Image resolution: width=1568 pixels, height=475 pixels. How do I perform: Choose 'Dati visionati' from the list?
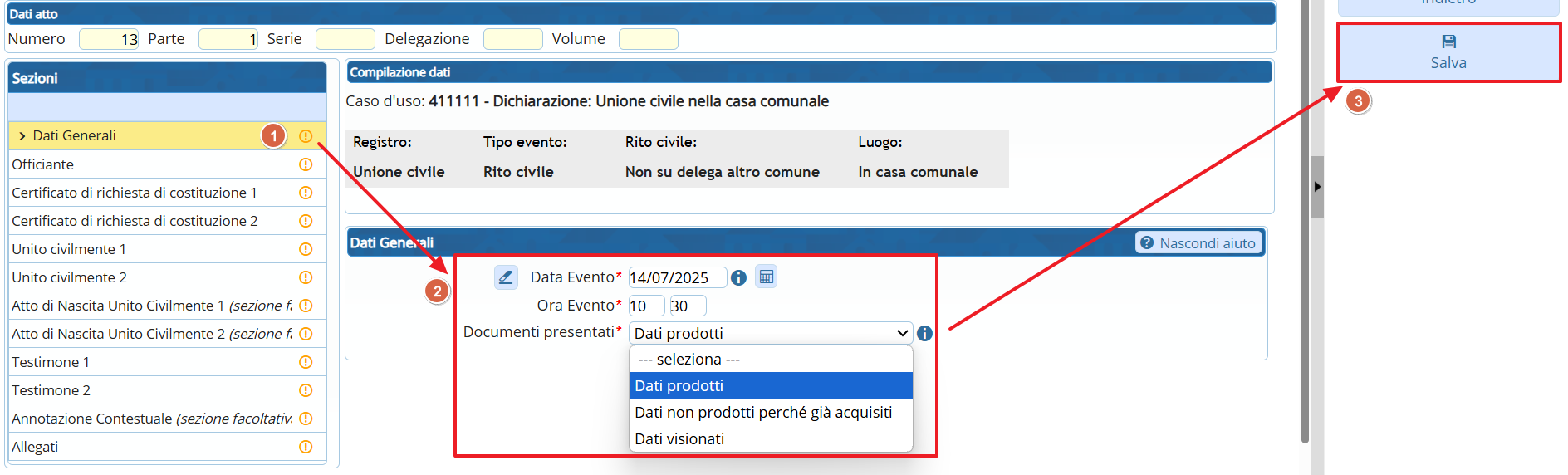679,439
